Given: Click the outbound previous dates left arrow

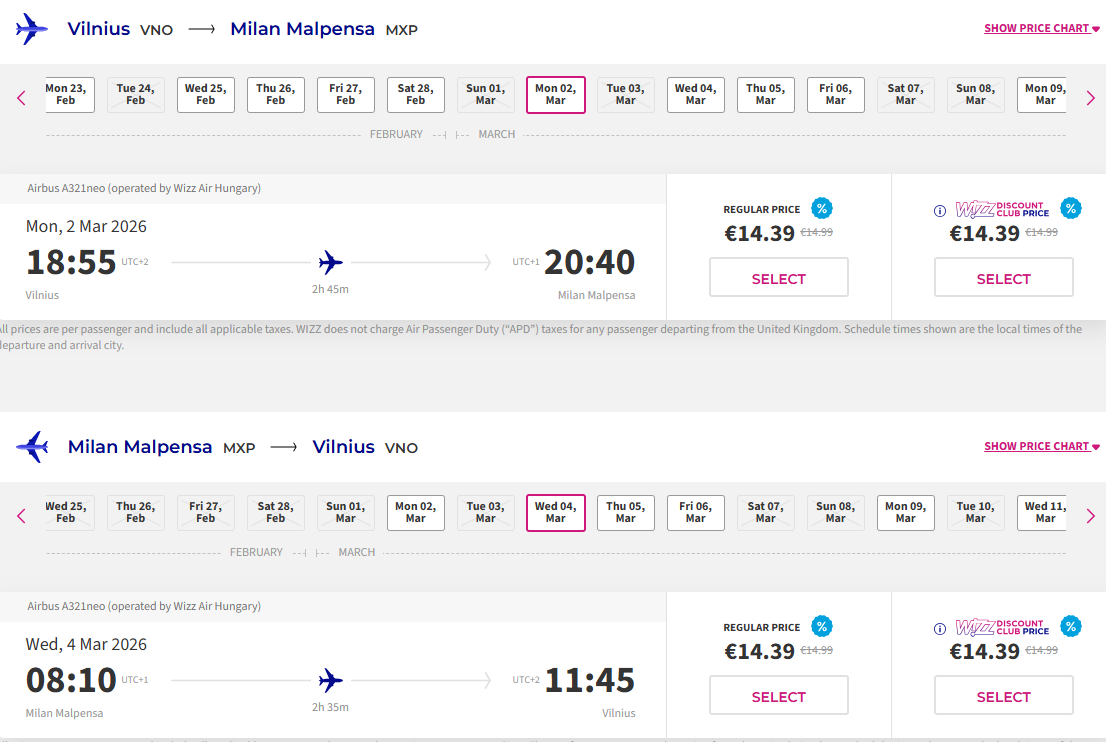Looking at the screenshot, I should (x=21, y=98).
